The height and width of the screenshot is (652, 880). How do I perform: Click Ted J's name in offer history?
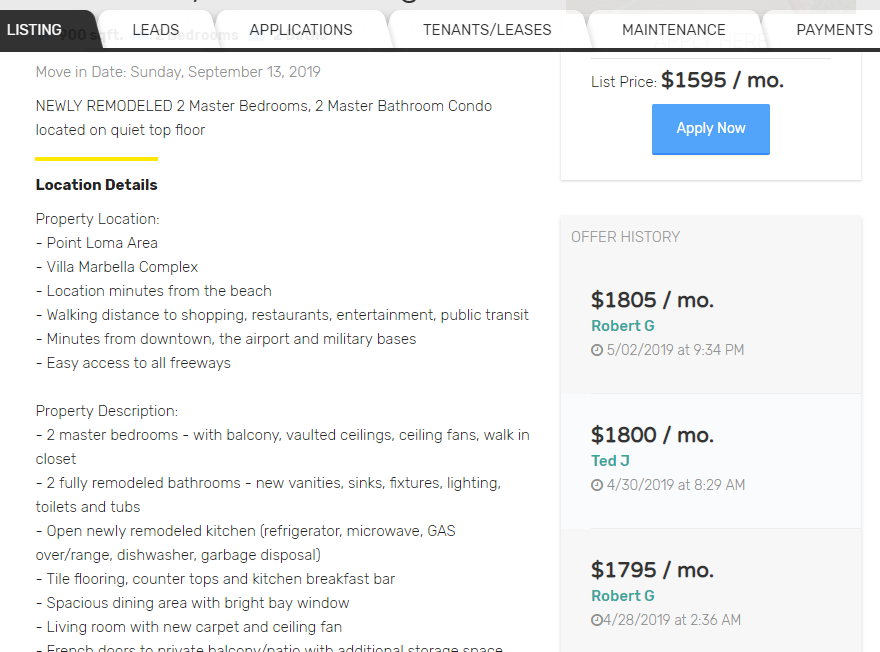tap(610, 461)
